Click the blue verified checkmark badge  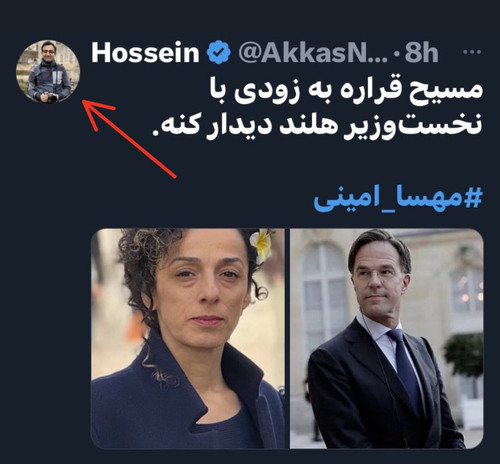219,52
